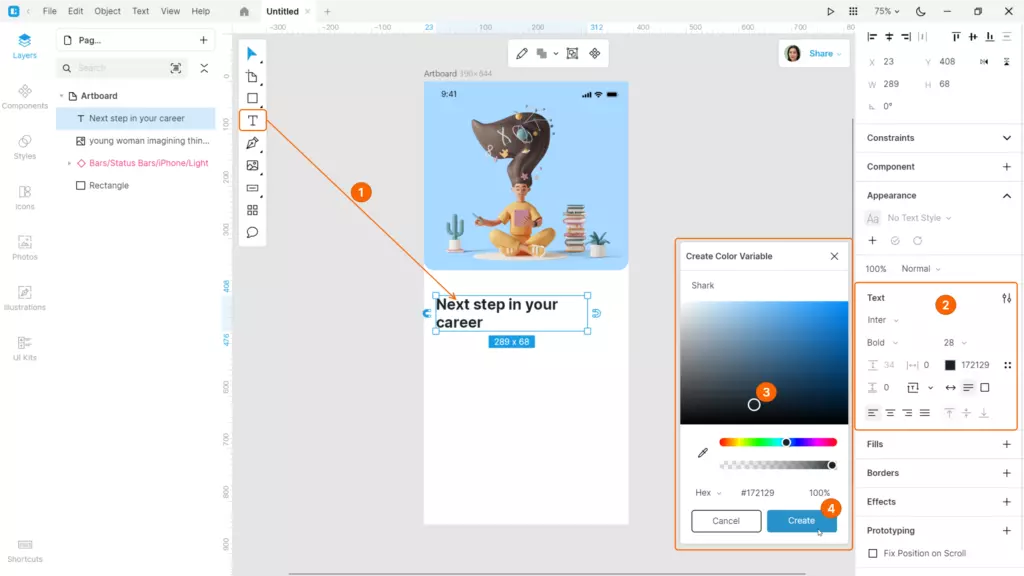Click the Create button
1024x576 pixels.
801,521
